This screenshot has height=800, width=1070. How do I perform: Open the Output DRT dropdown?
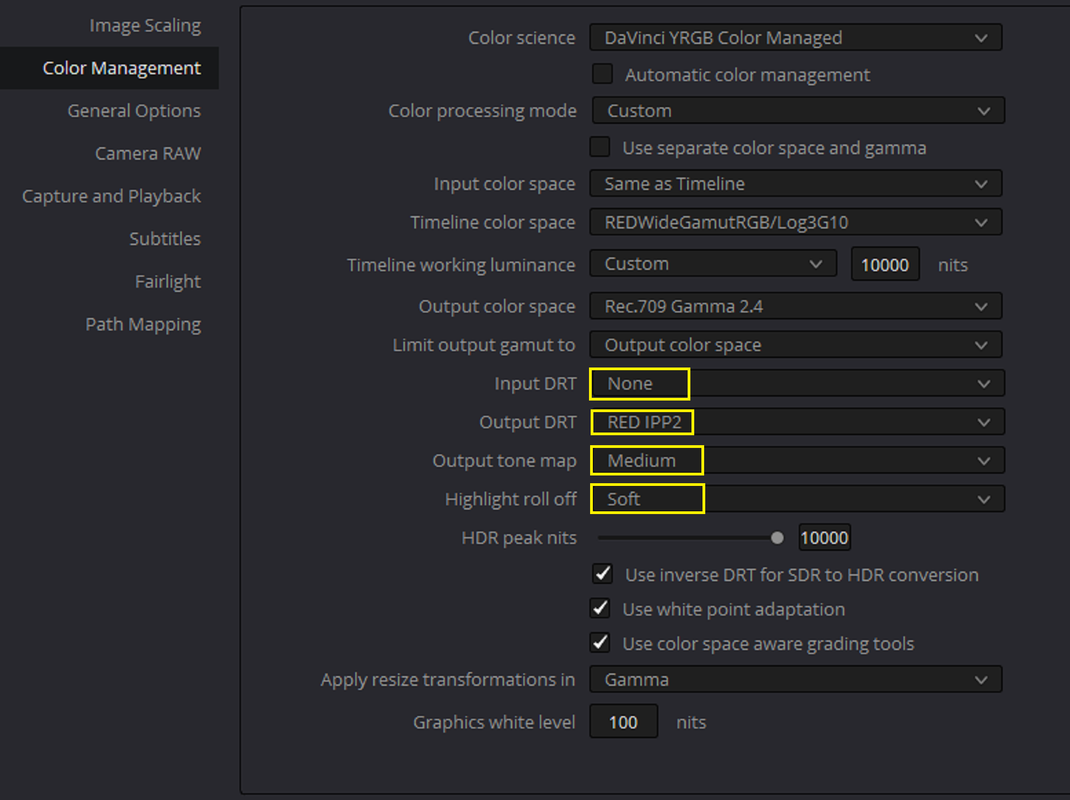point(798,422)
